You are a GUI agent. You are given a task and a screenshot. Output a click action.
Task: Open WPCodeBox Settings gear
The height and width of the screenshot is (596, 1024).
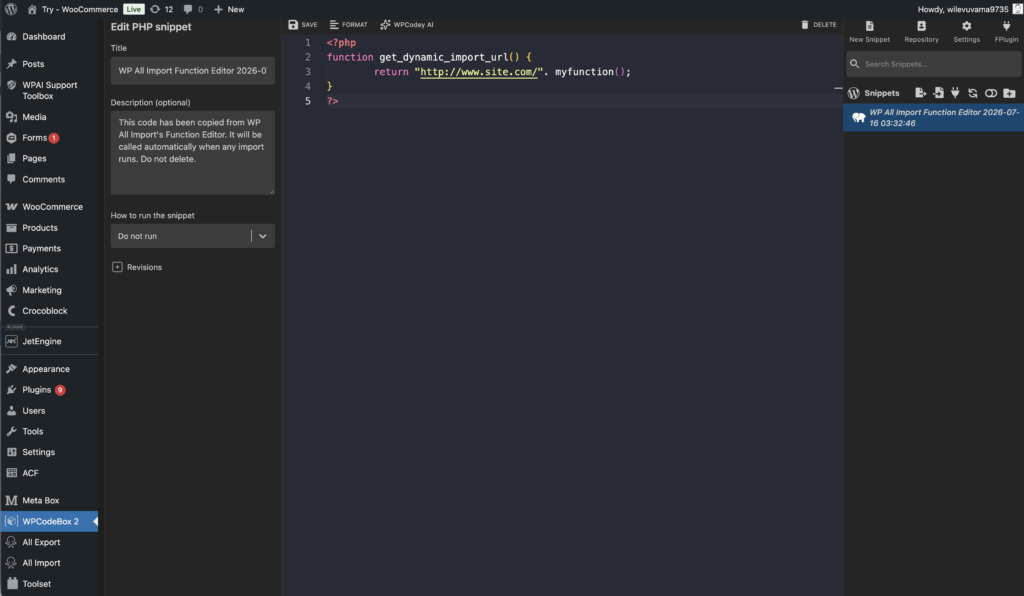tap(967, 26)
